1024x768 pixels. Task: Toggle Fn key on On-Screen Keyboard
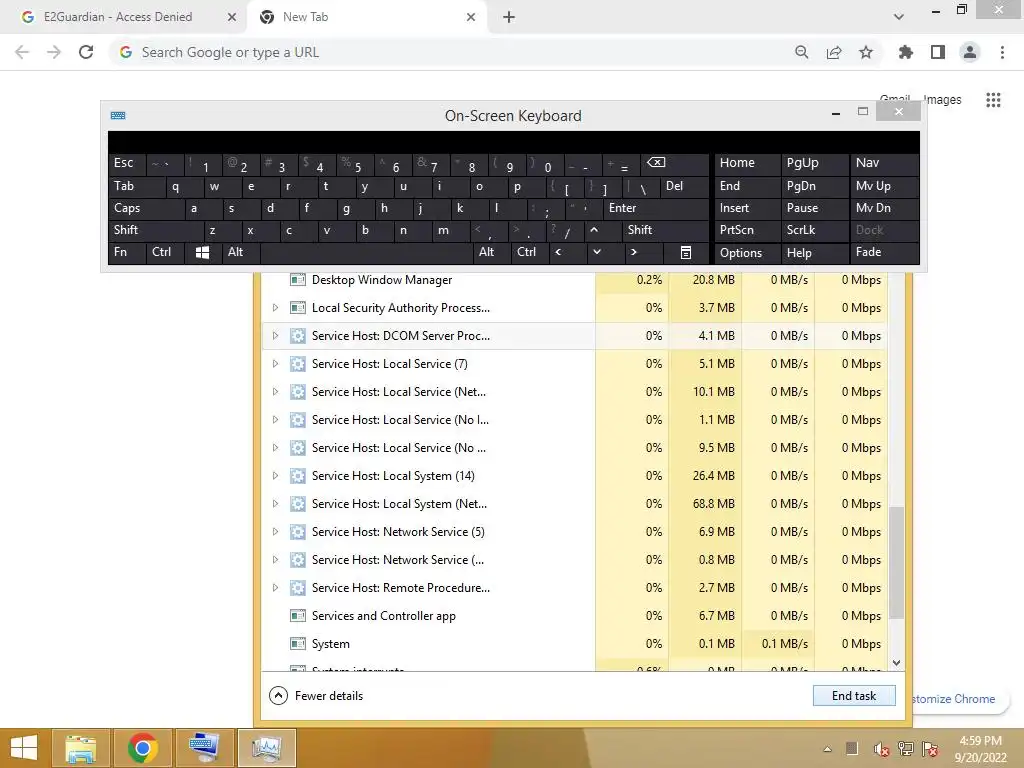[x=127, y=252]
